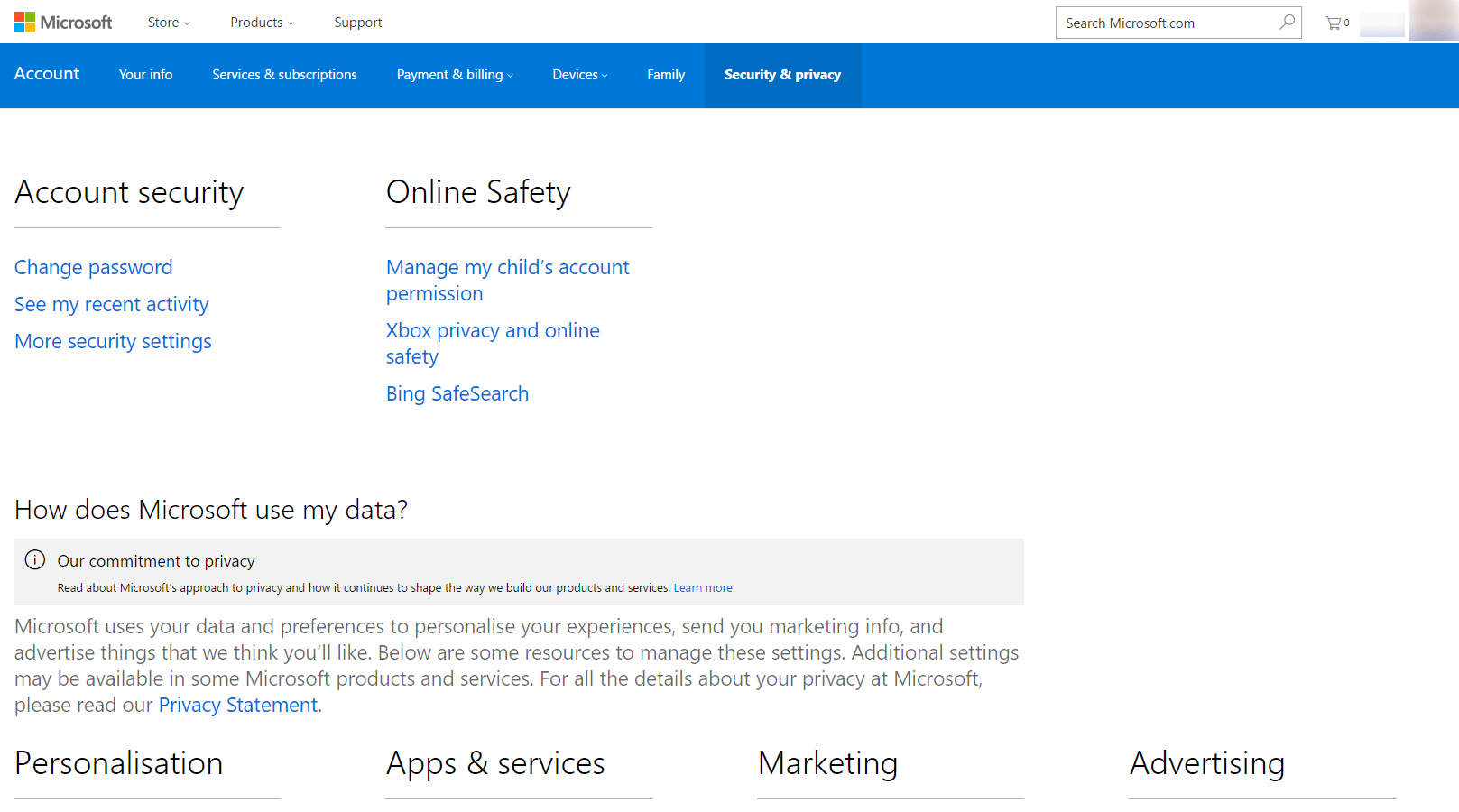Click 'Our commitment to privacy' title

click(156, 561)
